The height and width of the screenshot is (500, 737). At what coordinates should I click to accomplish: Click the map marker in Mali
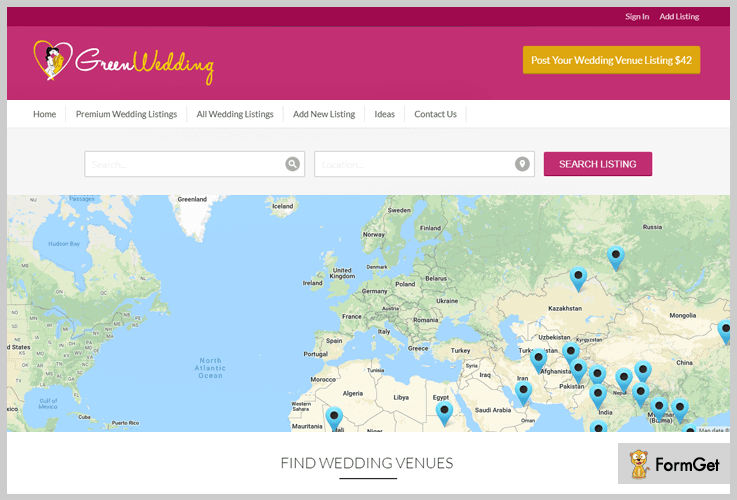click(x=334, y=419)
